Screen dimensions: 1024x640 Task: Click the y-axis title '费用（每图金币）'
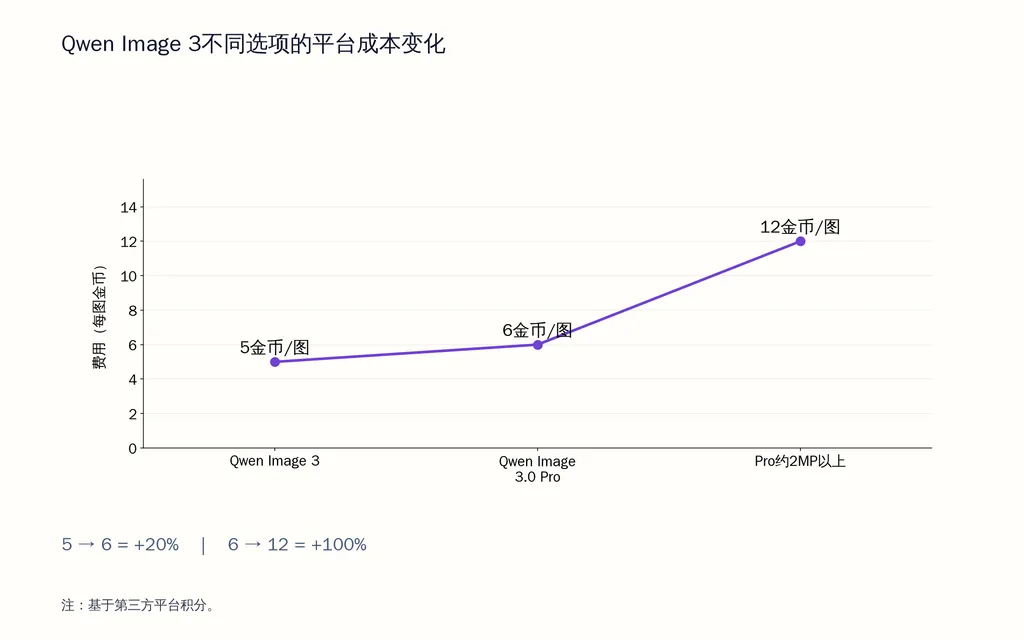(99, 317)
